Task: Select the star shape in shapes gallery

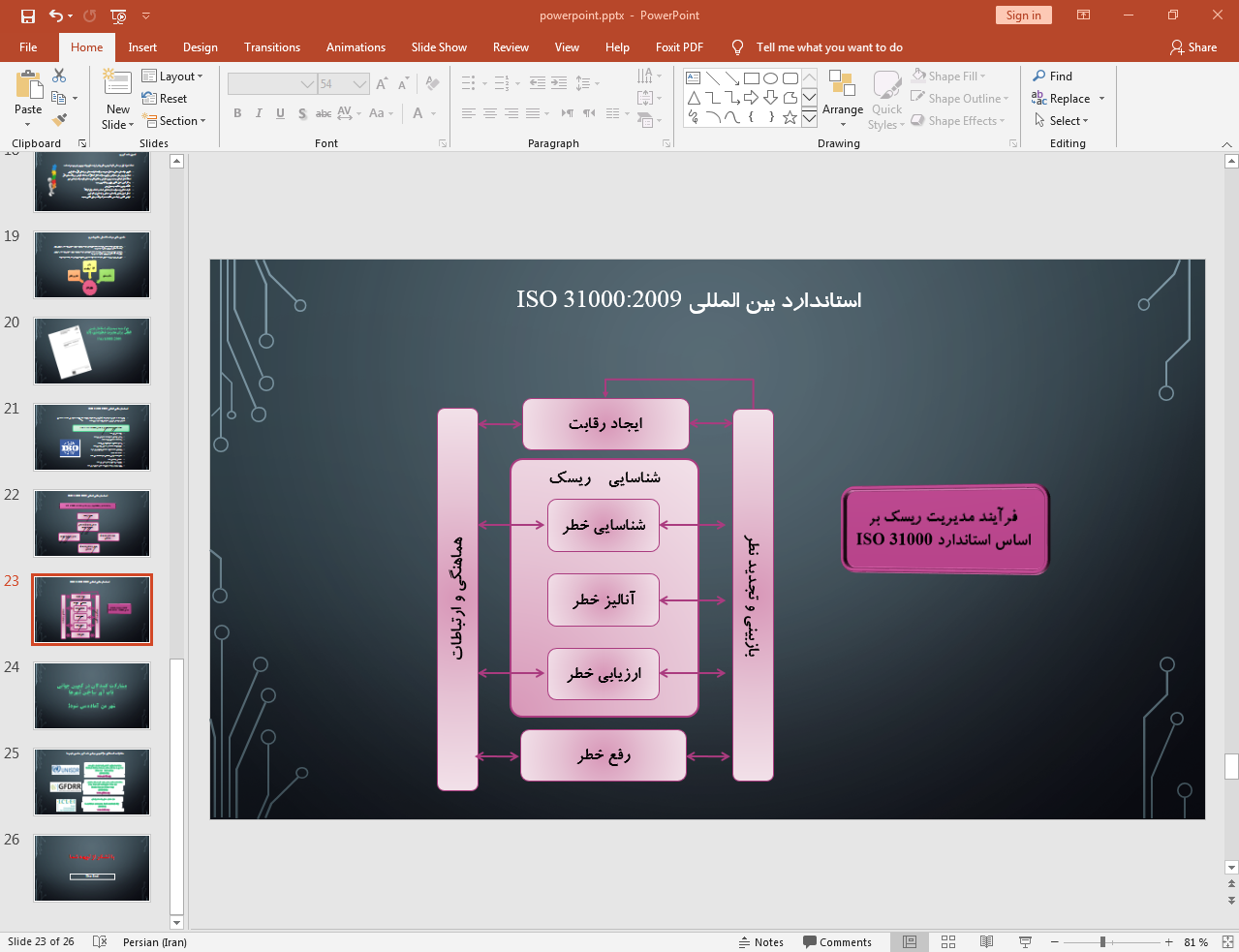Action: (x=790, y=117)
